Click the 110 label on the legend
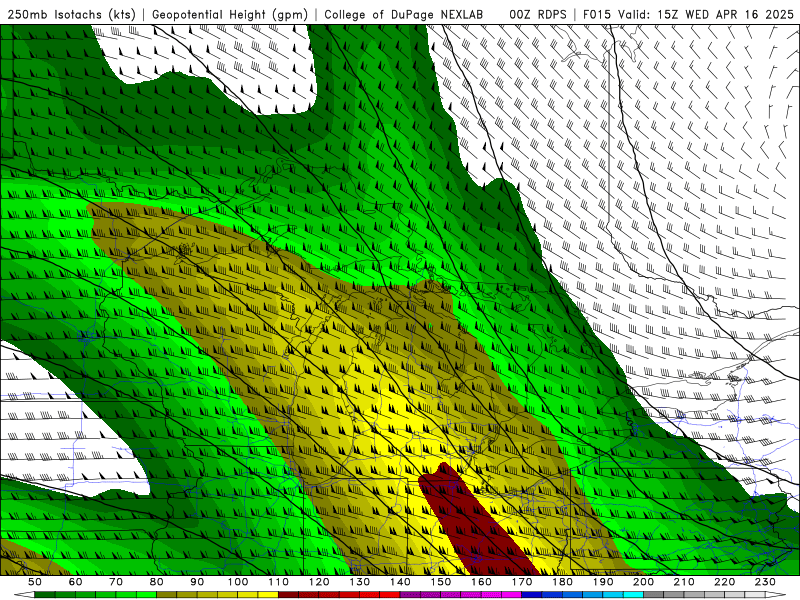This screenshot has width=800, height=600. point(279,582)
